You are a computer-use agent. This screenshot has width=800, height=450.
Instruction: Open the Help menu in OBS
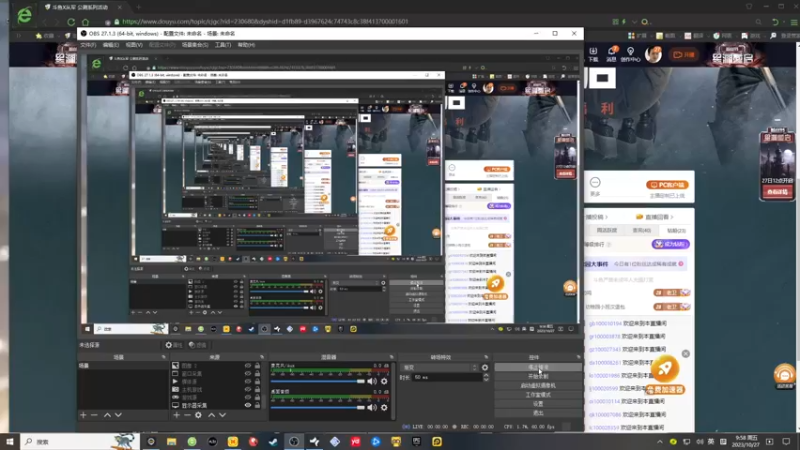click(x=246, y=45)
